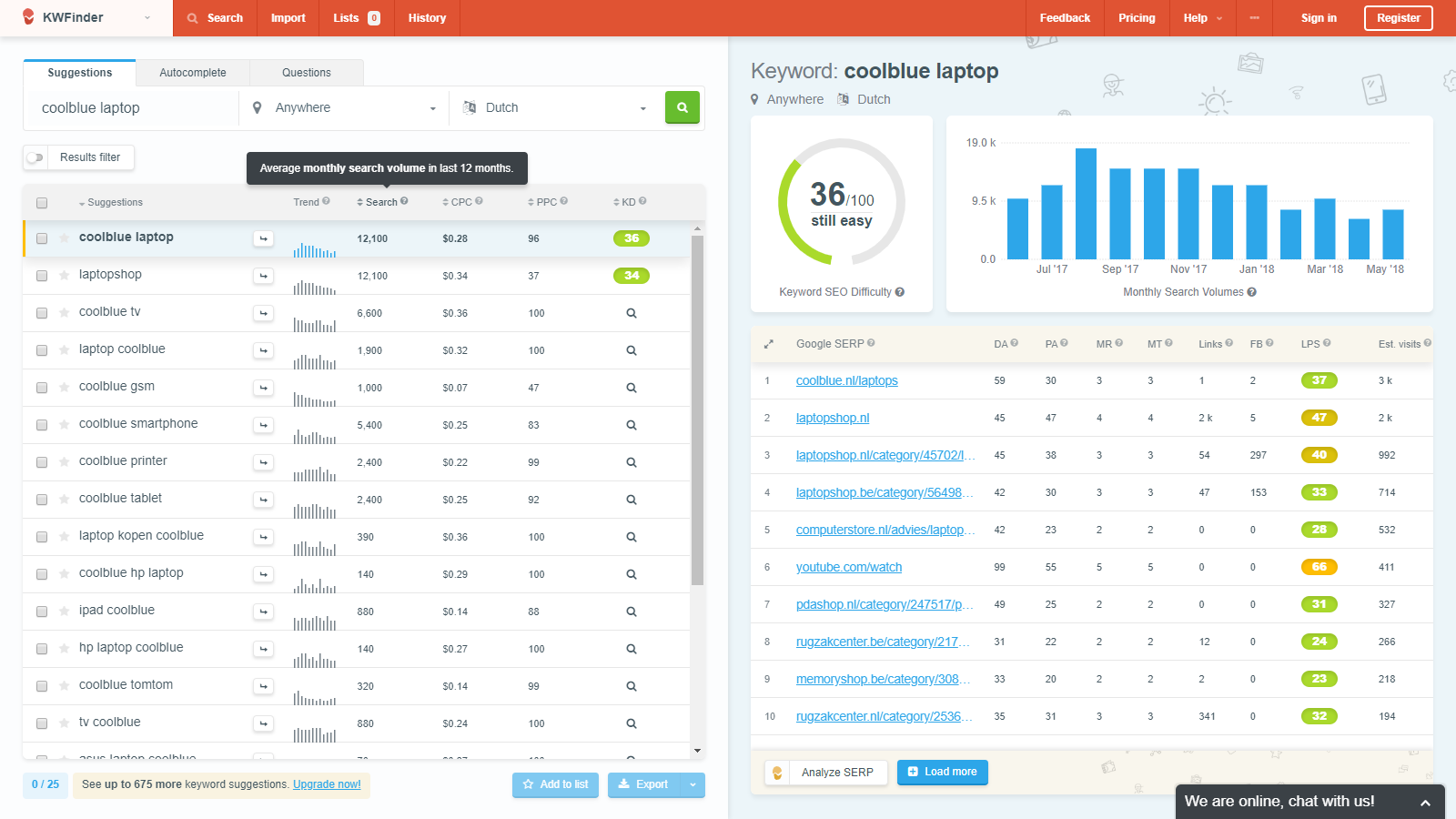The image size is (1456, 819).
Task: Click the expand SERP table icon
Action: [769, 344]
